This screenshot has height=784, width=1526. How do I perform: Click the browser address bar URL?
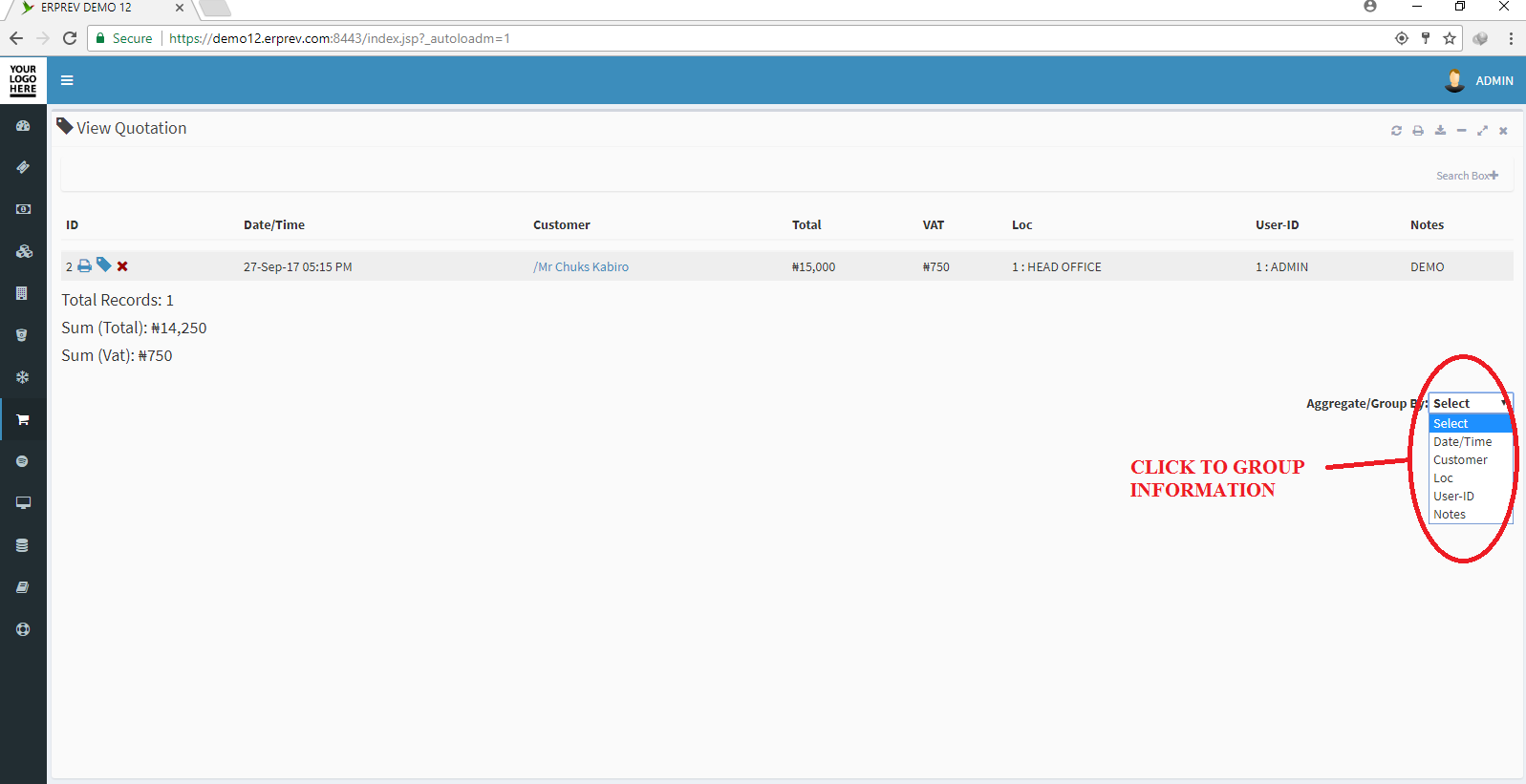[339, 39]
